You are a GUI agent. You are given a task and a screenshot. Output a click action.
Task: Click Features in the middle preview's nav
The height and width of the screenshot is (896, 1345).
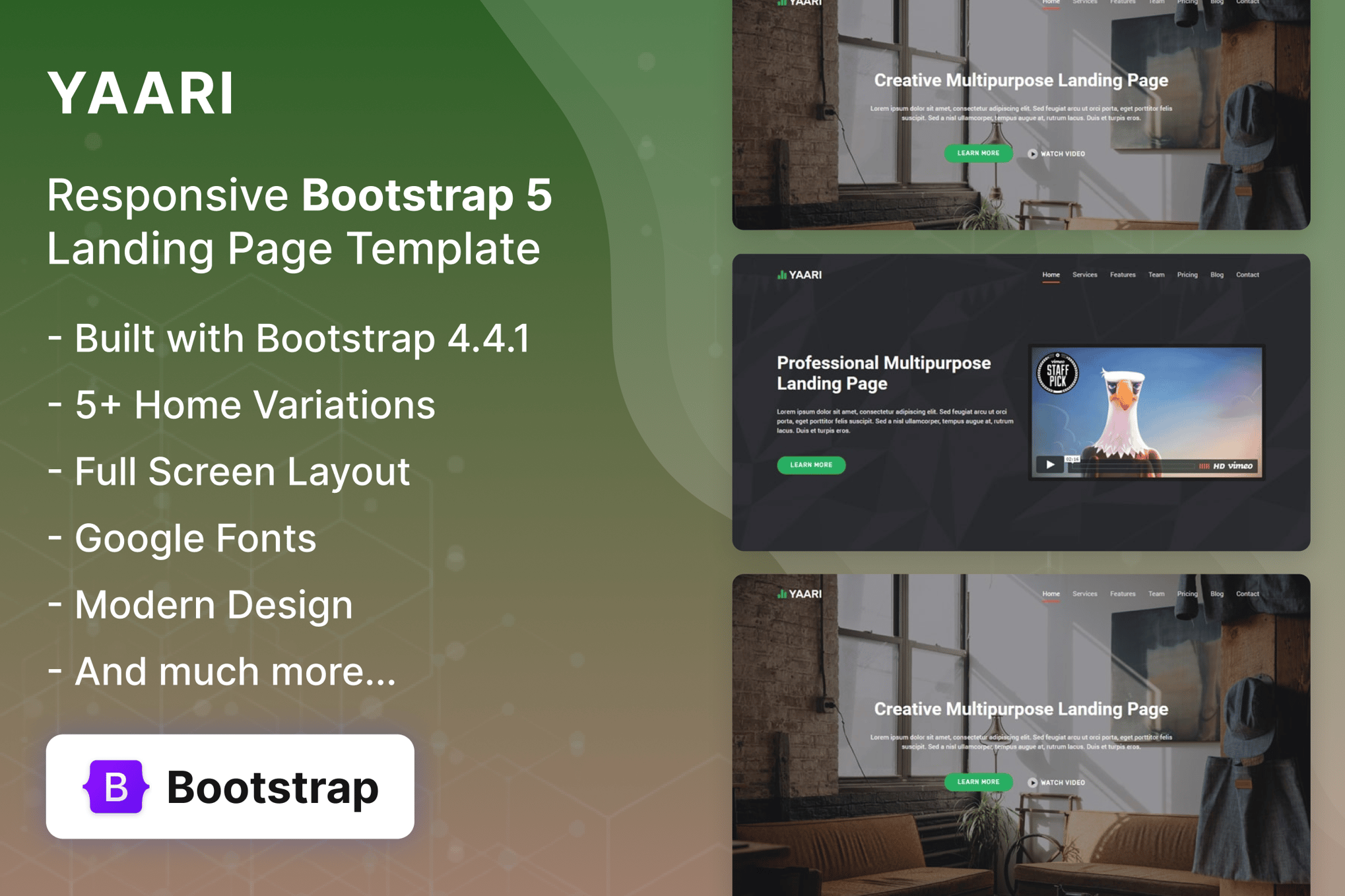pyautogui.click(x=1122, y=275)
